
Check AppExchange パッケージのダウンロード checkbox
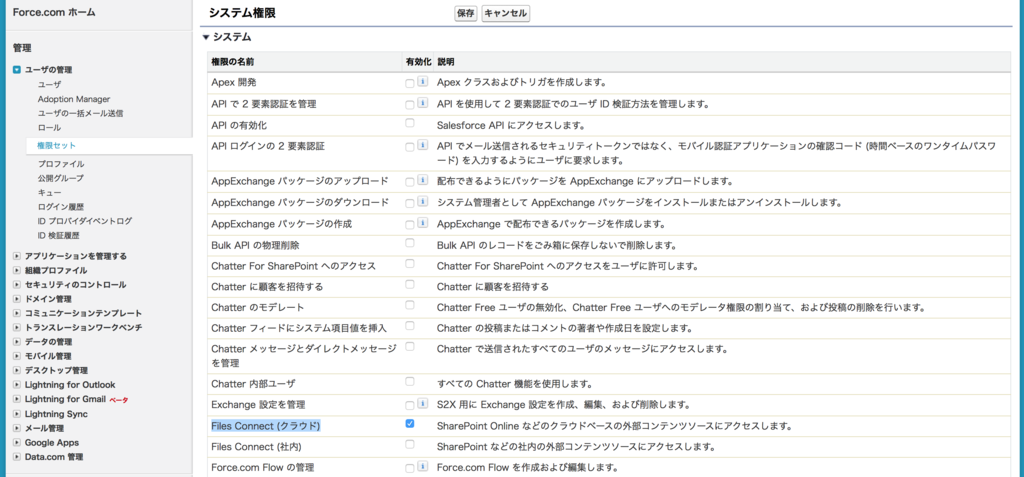click(409, 203)
